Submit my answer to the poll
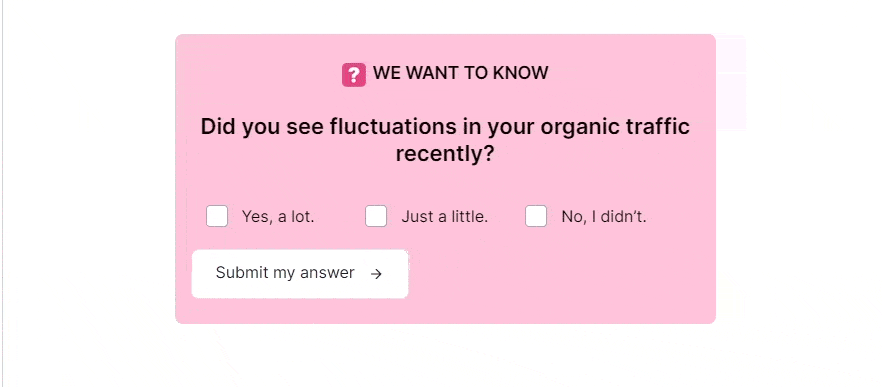The height and width of the screenshot is (387, 882). pyautogui.click(x=300, y=274)
